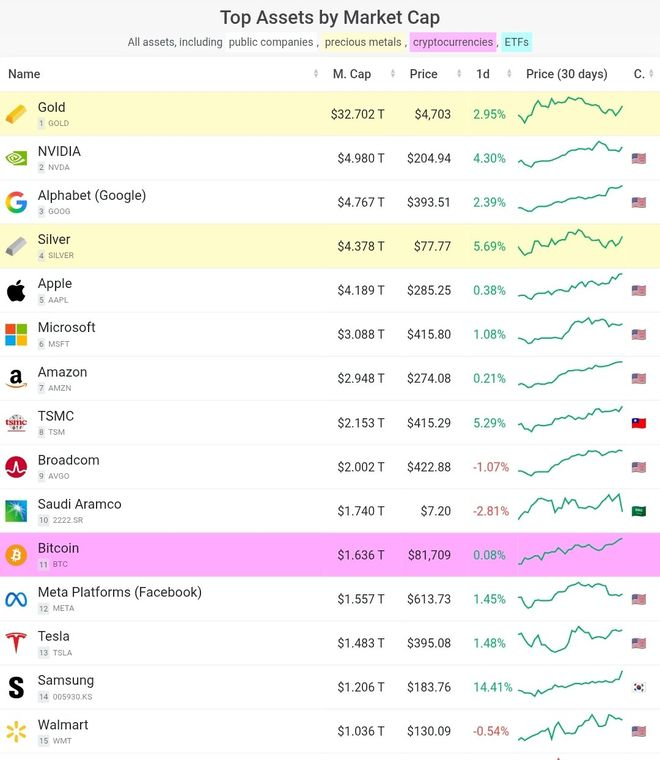Click the Gold bar icon
Screen dimensions: 660x760
[16, 114]
